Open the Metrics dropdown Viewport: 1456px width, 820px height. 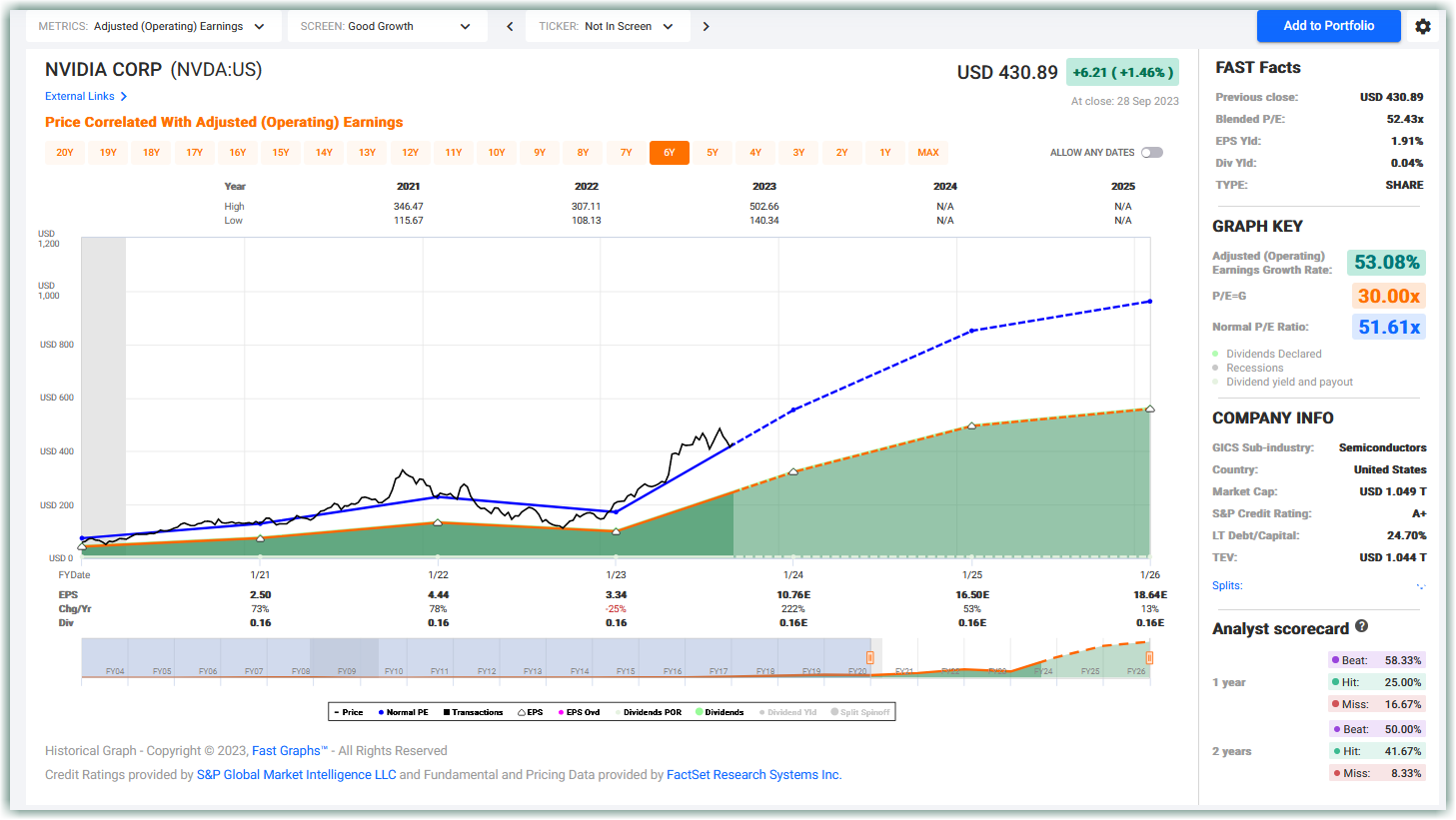tap(152, 27)
